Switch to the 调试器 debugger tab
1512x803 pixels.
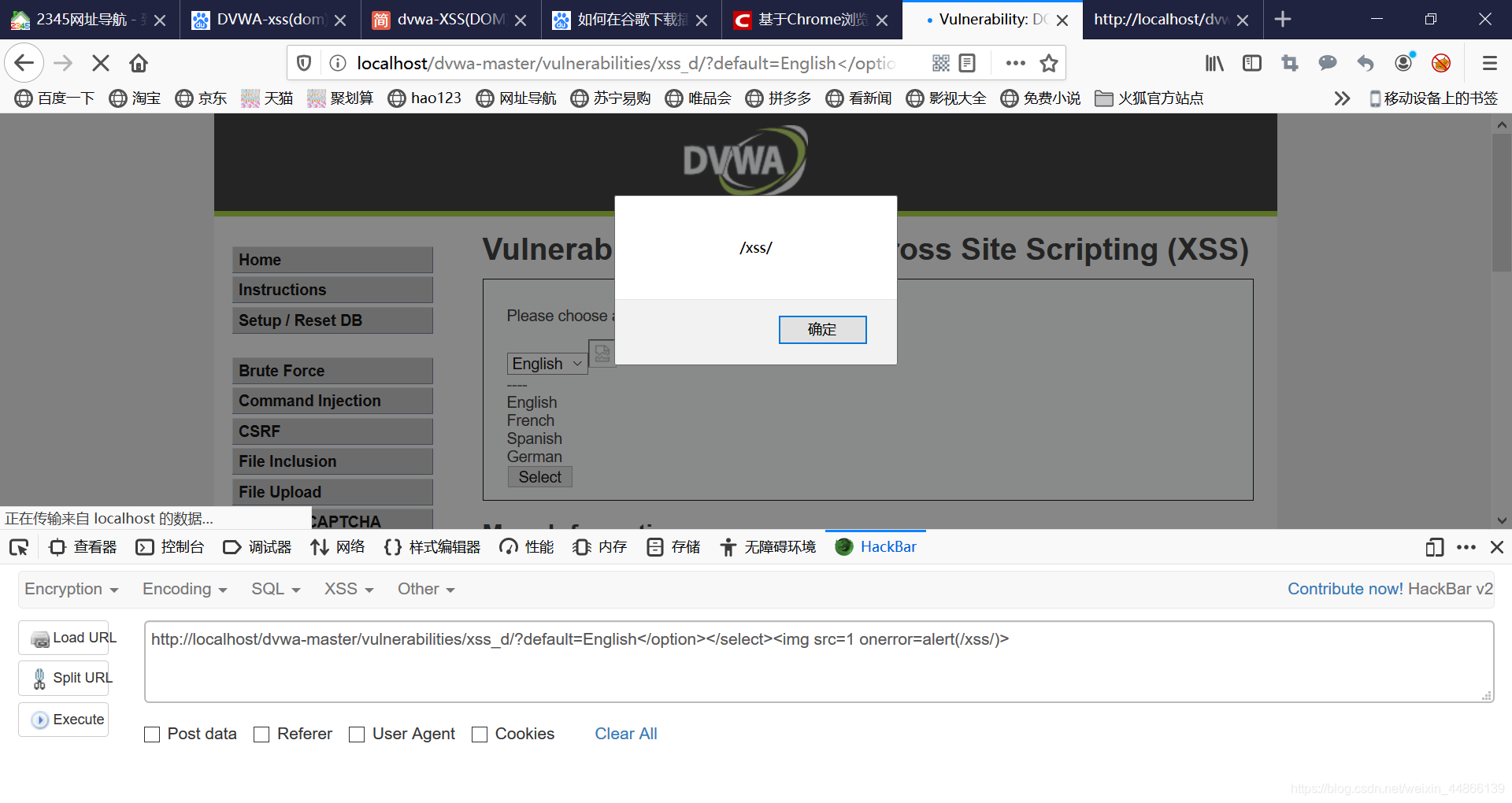[258, 547]
